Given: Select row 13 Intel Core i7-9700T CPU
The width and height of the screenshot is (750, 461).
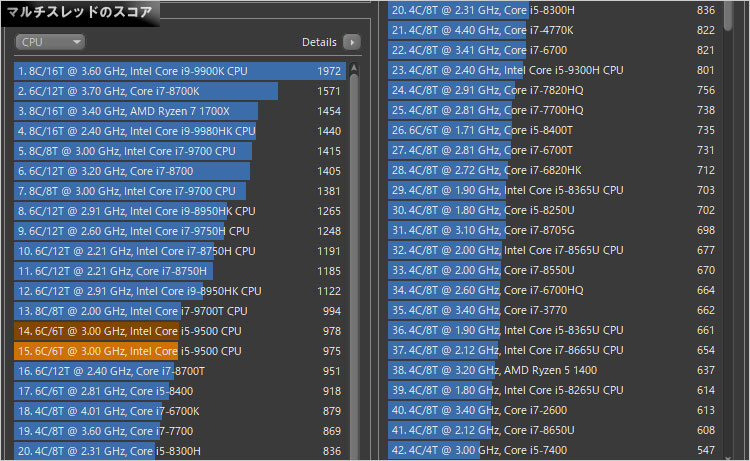Looking at the screenshot, I should click(x=180, y=311).
